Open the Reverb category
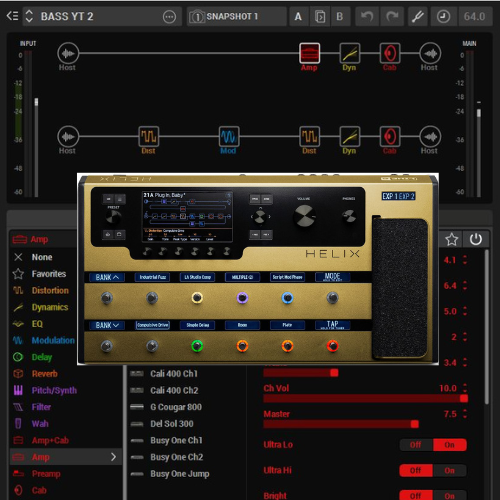500x500 pixels. pos(45,374)
